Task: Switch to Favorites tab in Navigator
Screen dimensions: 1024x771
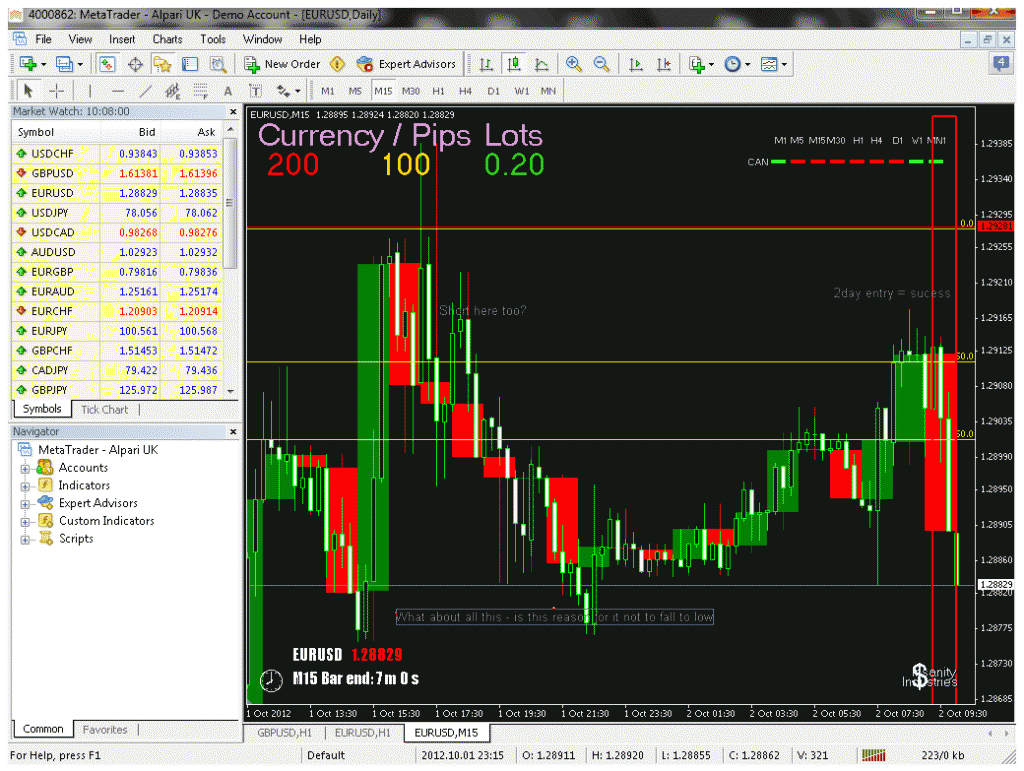Action: pyautogui.click(x=104, y=729)
